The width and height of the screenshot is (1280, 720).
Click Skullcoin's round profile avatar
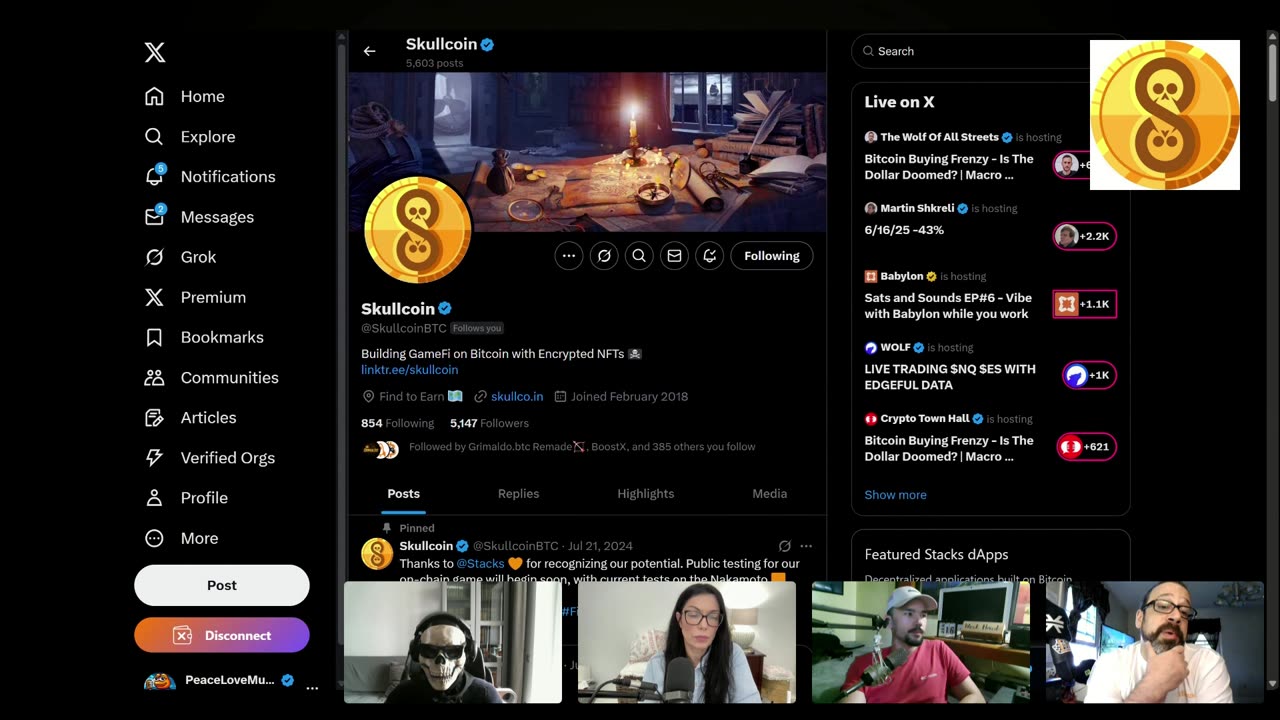(418, 230)
